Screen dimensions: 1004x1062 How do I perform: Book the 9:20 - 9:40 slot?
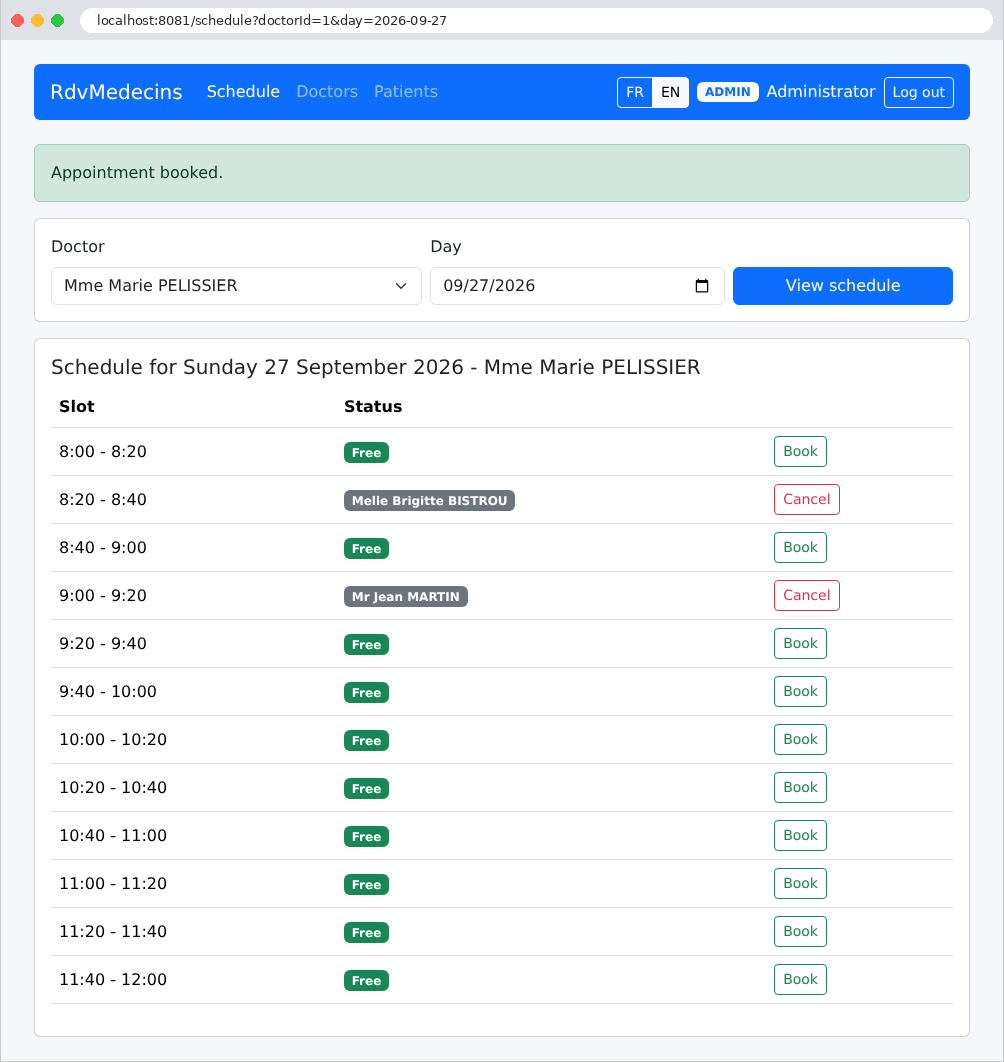800,643
